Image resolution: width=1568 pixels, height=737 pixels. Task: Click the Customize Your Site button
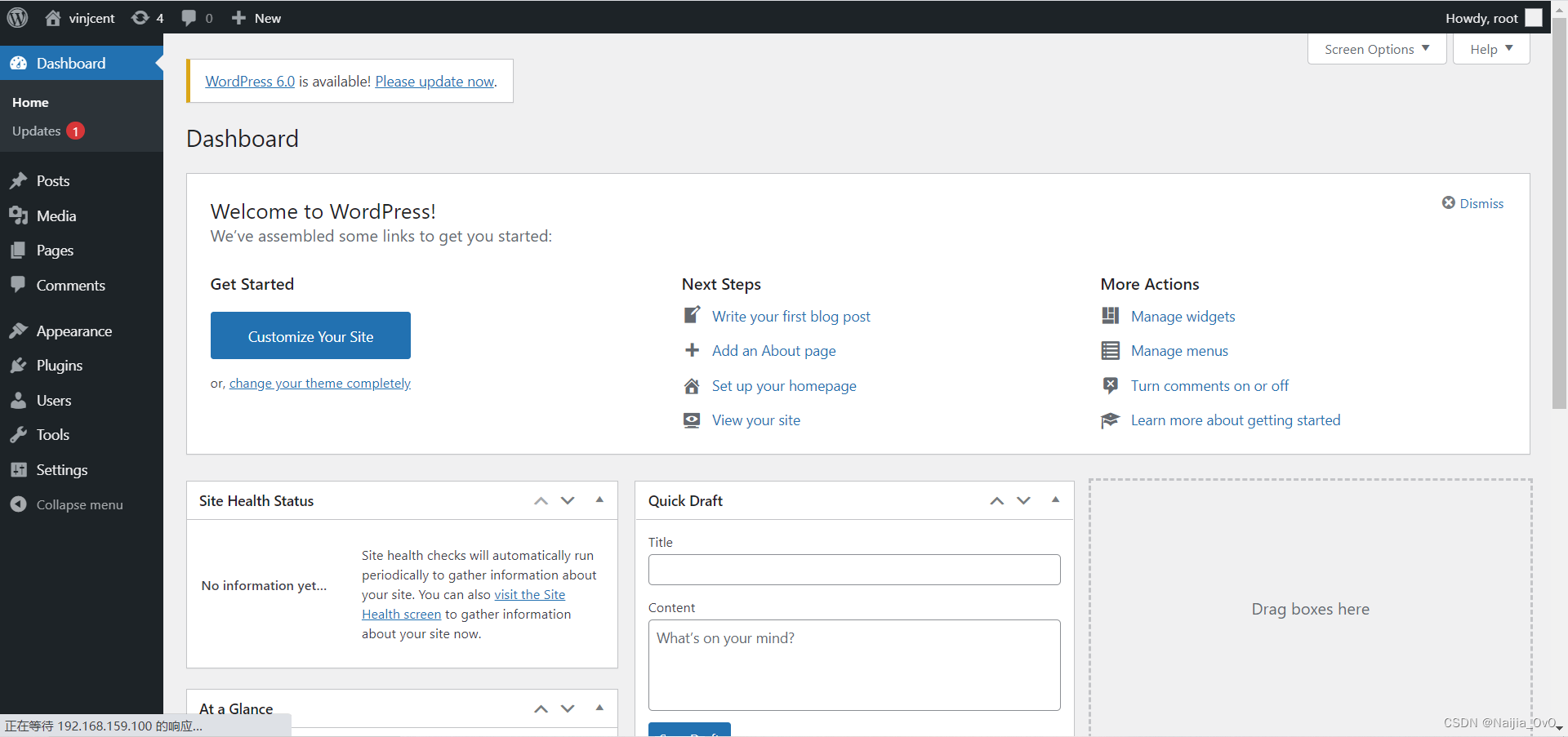point(310,335)
